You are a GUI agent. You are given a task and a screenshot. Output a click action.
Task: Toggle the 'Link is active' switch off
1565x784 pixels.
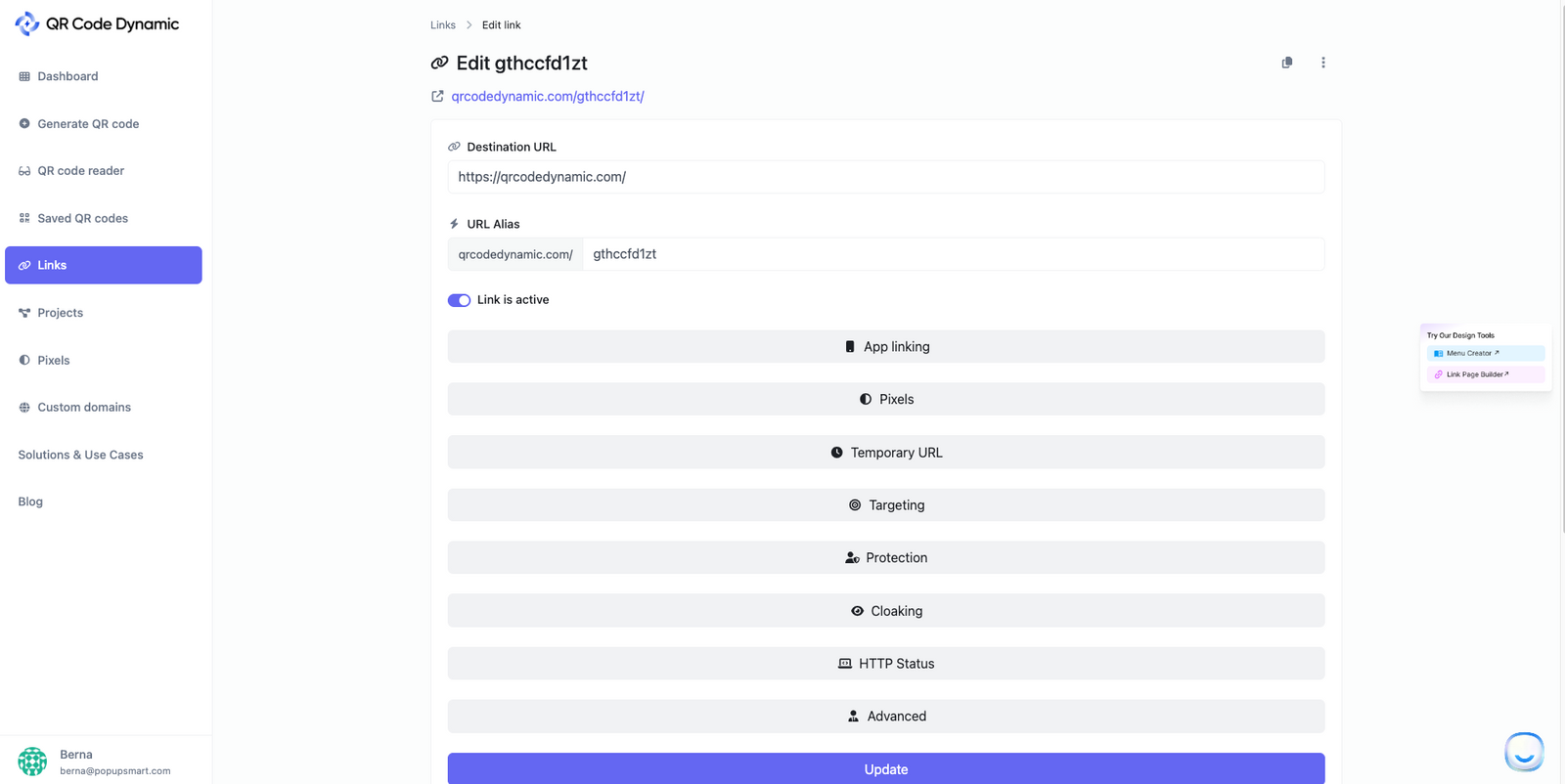tap(459, 299)
